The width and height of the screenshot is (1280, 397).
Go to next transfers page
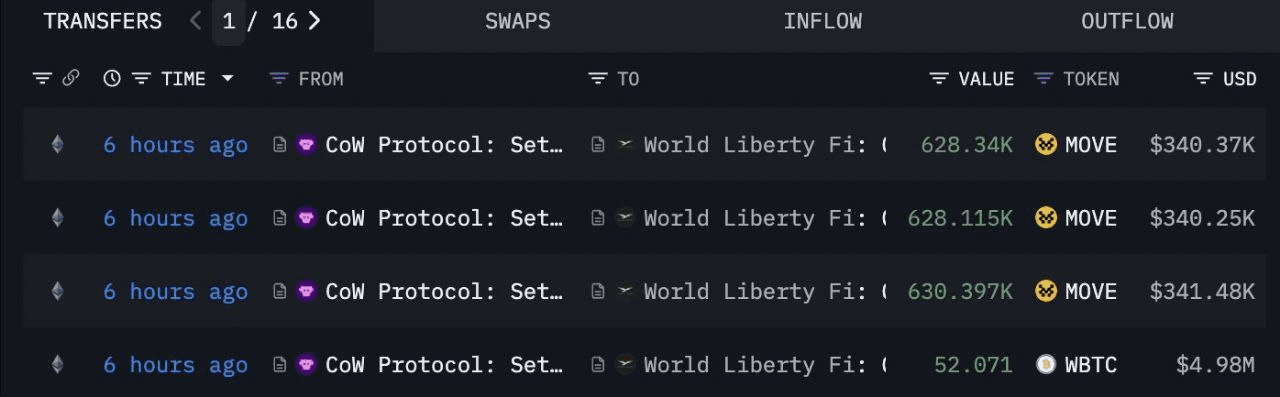[x=315, y=20]
